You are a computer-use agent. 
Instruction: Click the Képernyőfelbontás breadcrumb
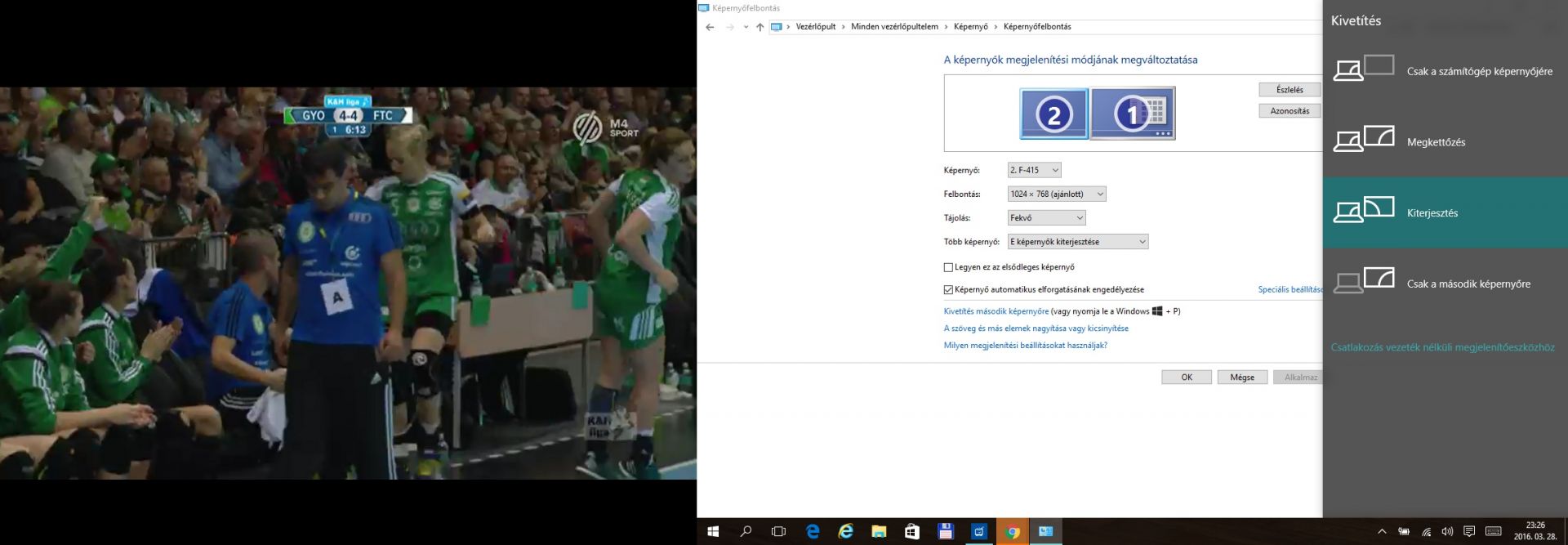tap(1037, 27)
